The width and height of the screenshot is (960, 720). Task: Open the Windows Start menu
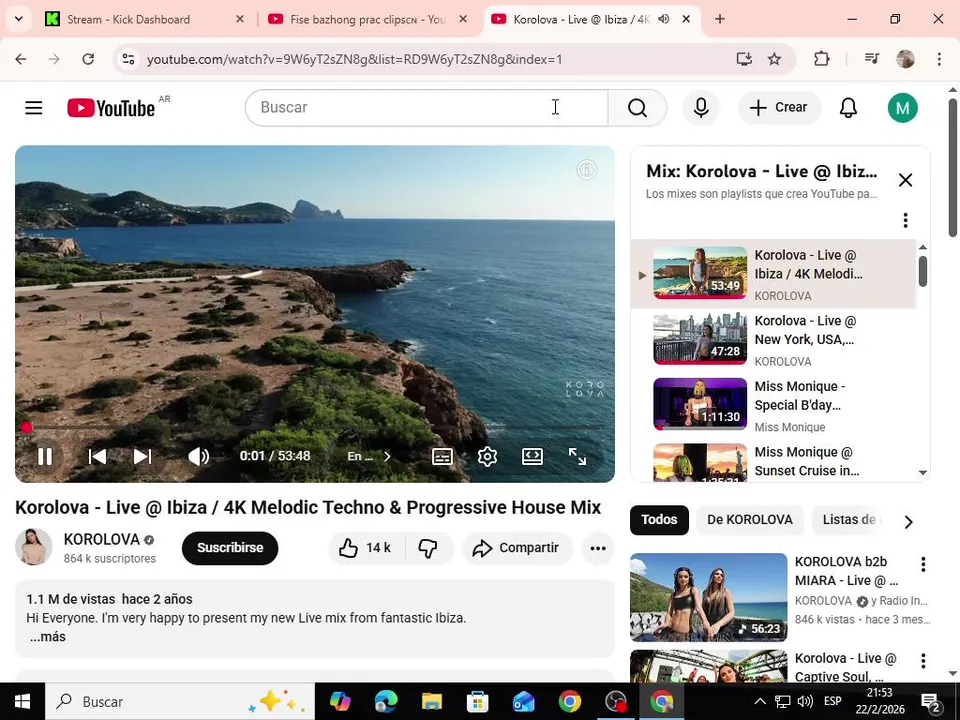pyautogui.click(x=22, y=702)
